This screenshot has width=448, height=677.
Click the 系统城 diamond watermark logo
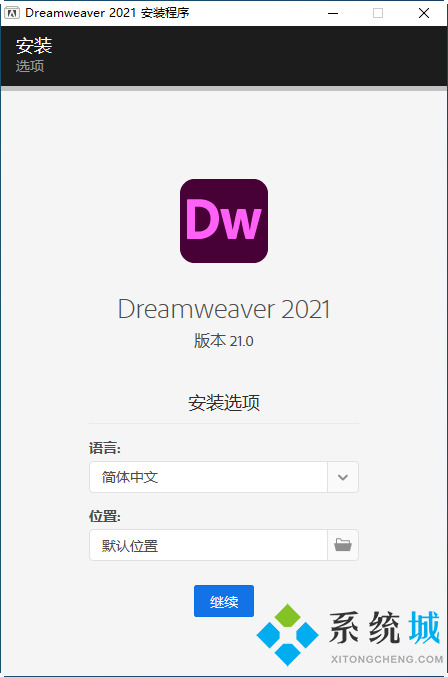coord(287,635)
